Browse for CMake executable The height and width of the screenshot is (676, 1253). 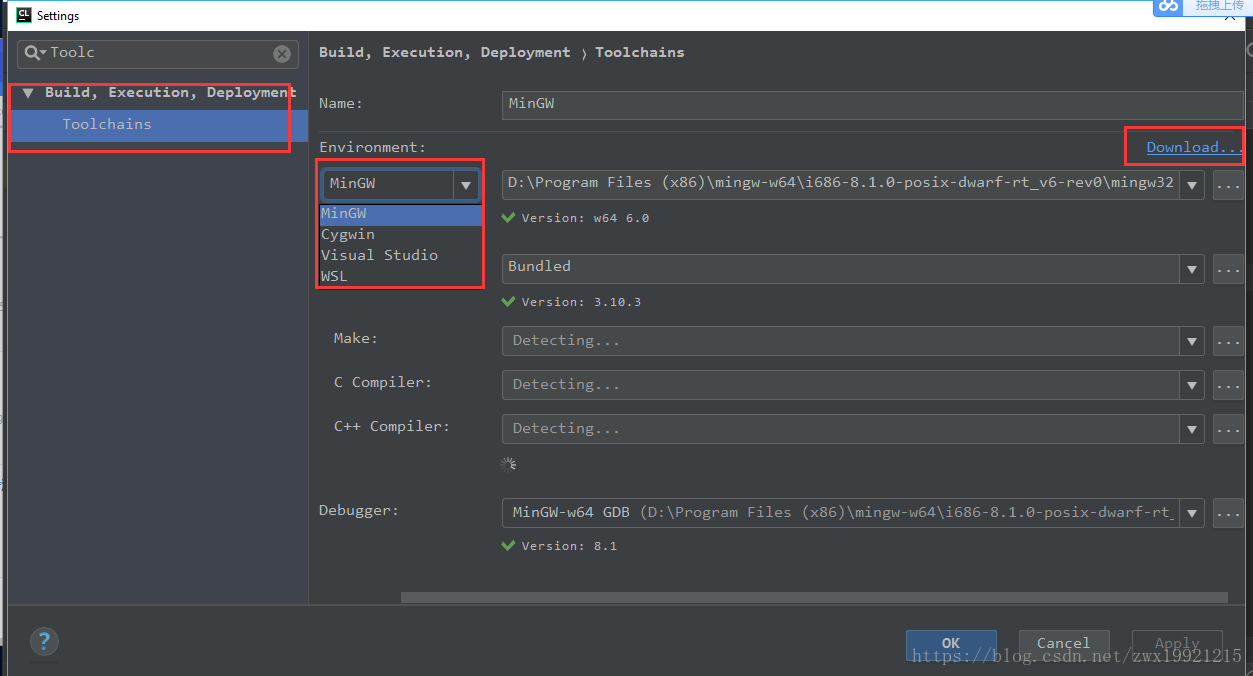pos(1228,268)
